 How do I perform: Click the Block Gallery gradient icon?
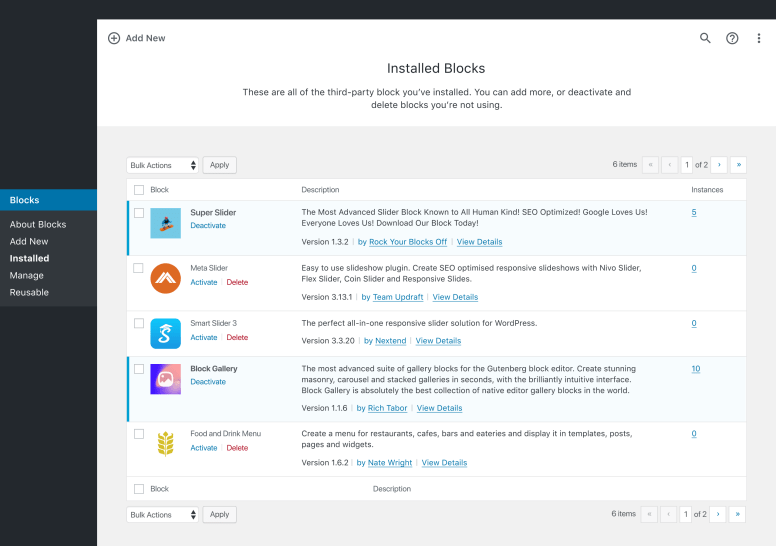pos(165,379)
